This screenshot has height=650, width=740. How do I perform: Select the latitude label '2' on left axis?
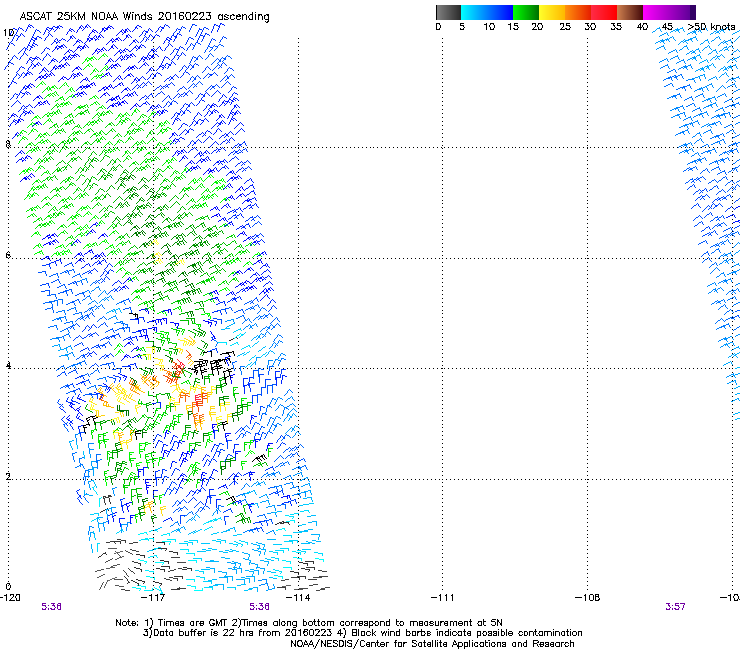pyautogui.click(x=8, y=476)
